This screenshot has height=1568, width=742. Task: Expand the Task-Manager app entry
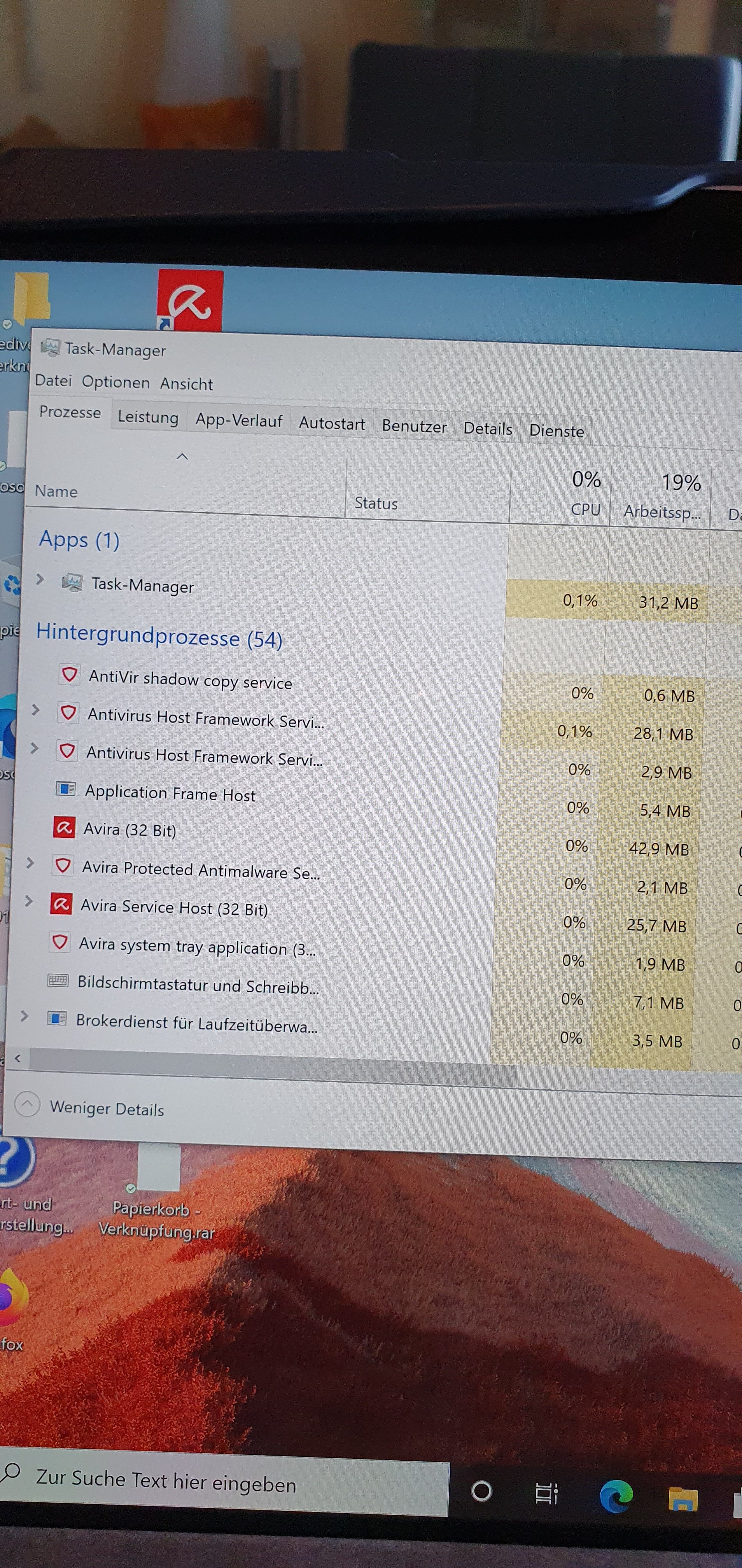(40, 579)
